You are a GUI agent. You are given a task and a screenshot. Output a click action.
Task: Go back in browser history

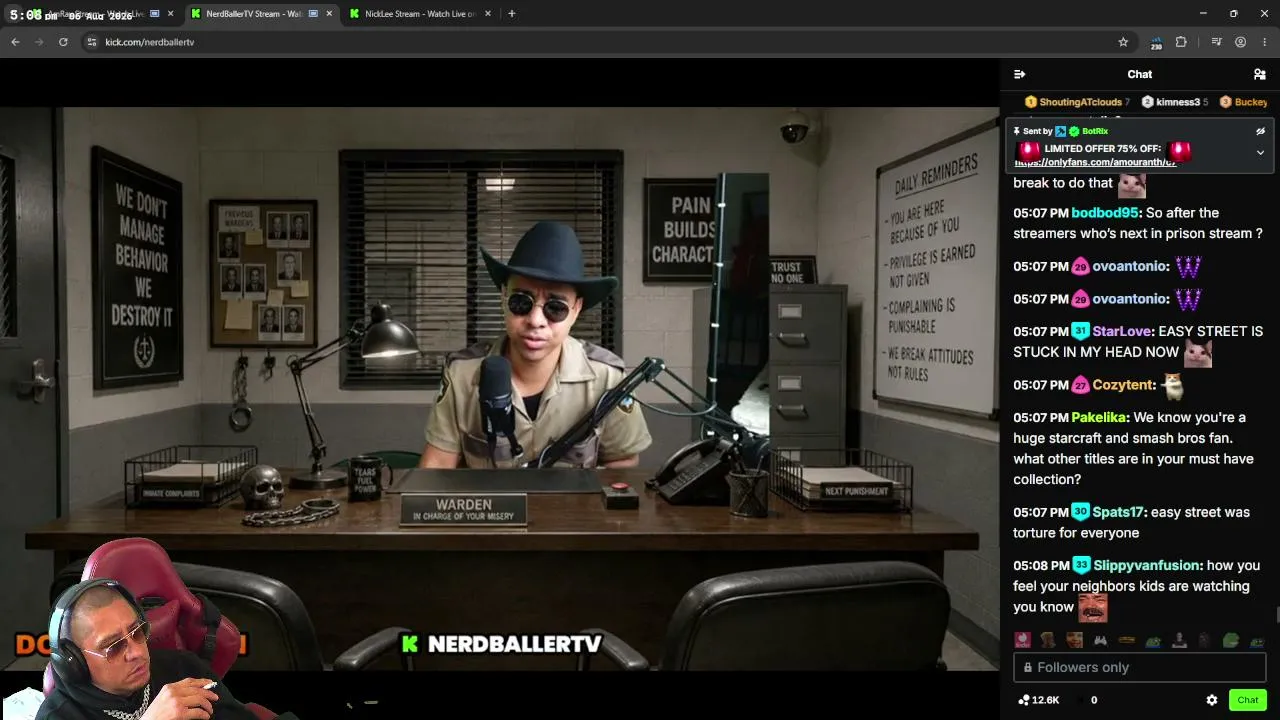(15, 42)
